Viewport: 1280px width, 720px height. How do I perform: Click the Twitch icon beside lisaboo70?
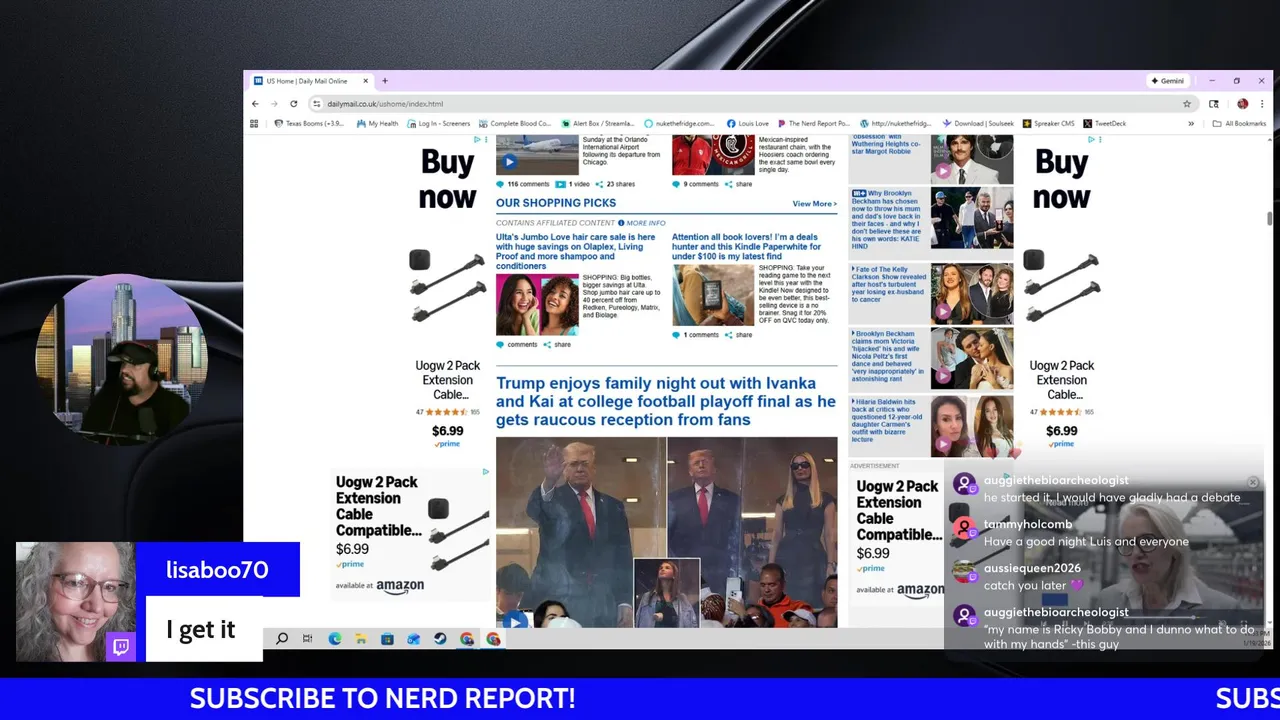pos(120,646)
